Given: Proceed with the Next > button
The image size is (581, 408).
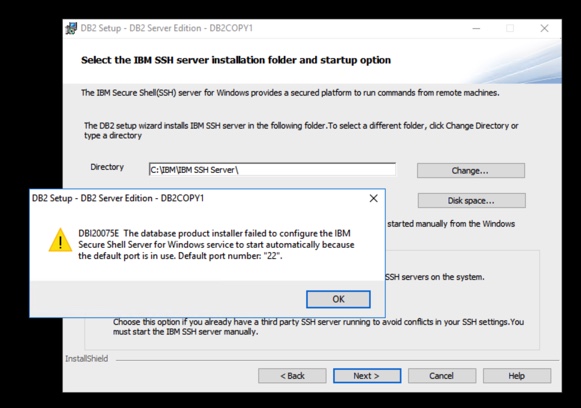Looking at the screenshot, I should (367, 376).
